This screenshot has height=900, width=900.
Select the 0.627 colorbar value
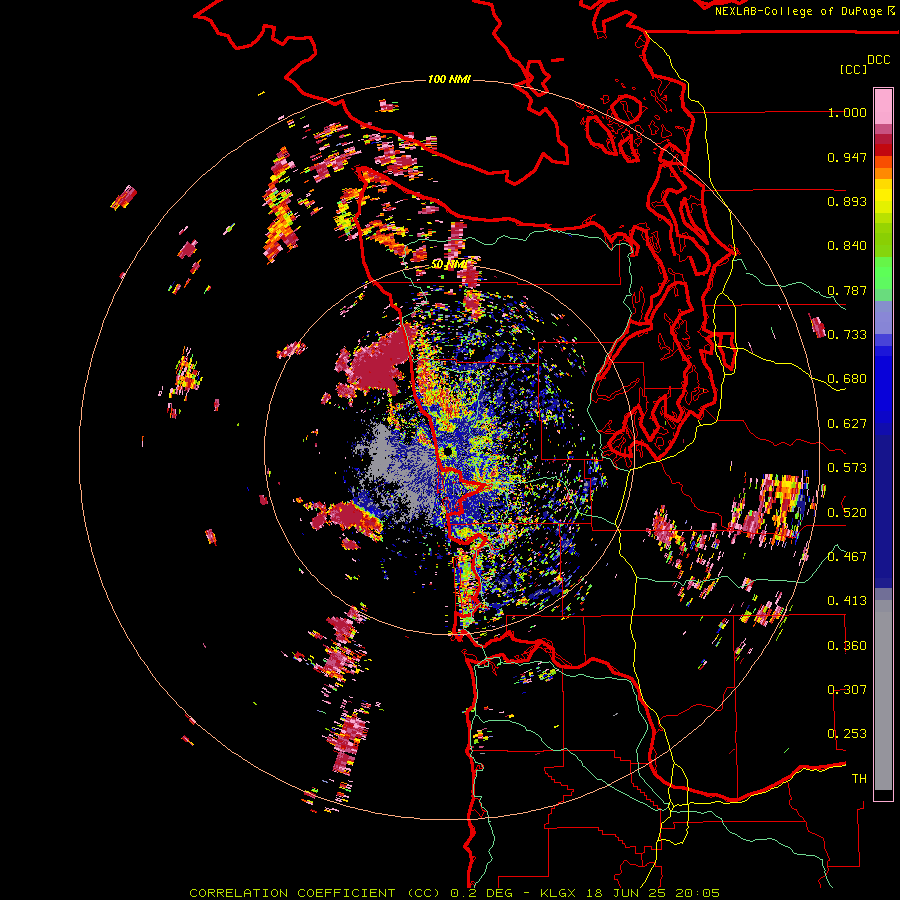click(847, 424)
